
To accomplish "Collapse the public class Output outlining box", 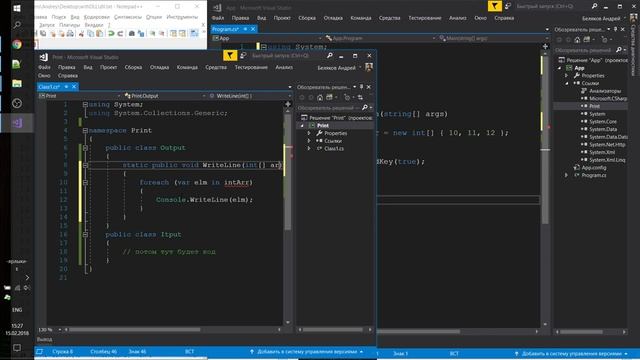I will 85,148.
